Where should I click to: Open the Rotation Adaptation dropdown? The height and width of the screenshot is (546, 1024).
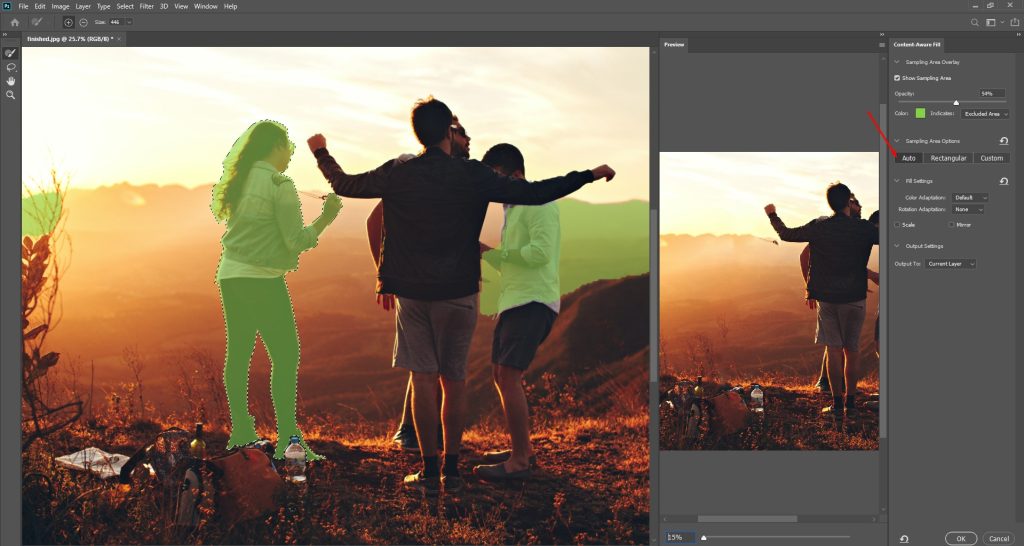click(968, 210)
